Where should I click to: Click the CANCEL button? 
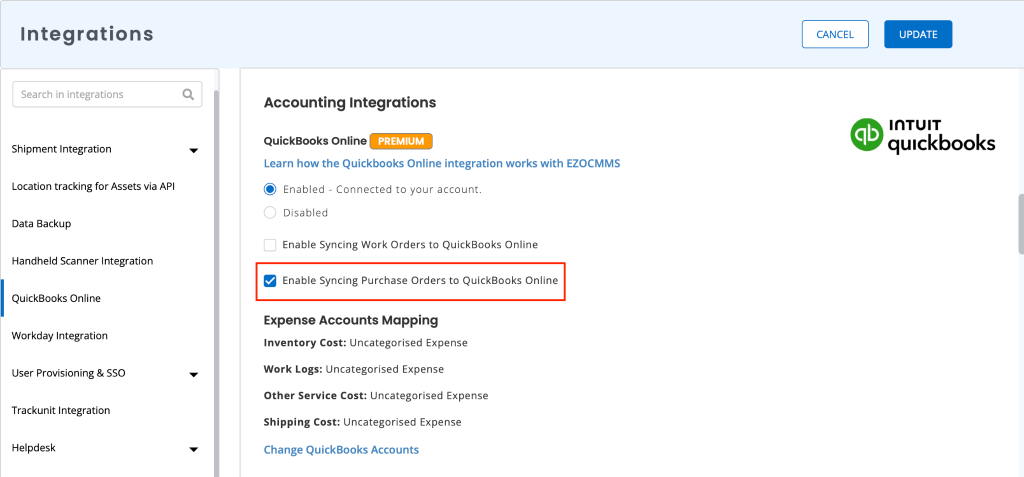click(835, 35)
